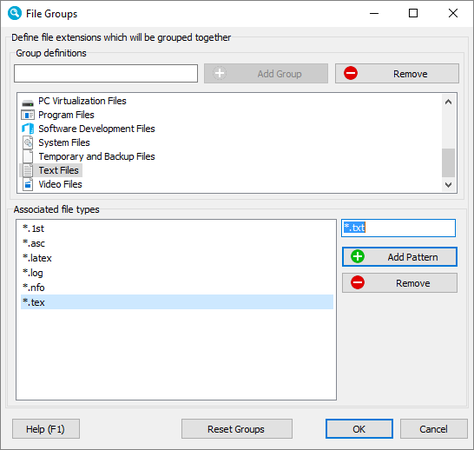Click the Video Files group icon
Viewport: 474px width, 450px height.
(28, 184)
